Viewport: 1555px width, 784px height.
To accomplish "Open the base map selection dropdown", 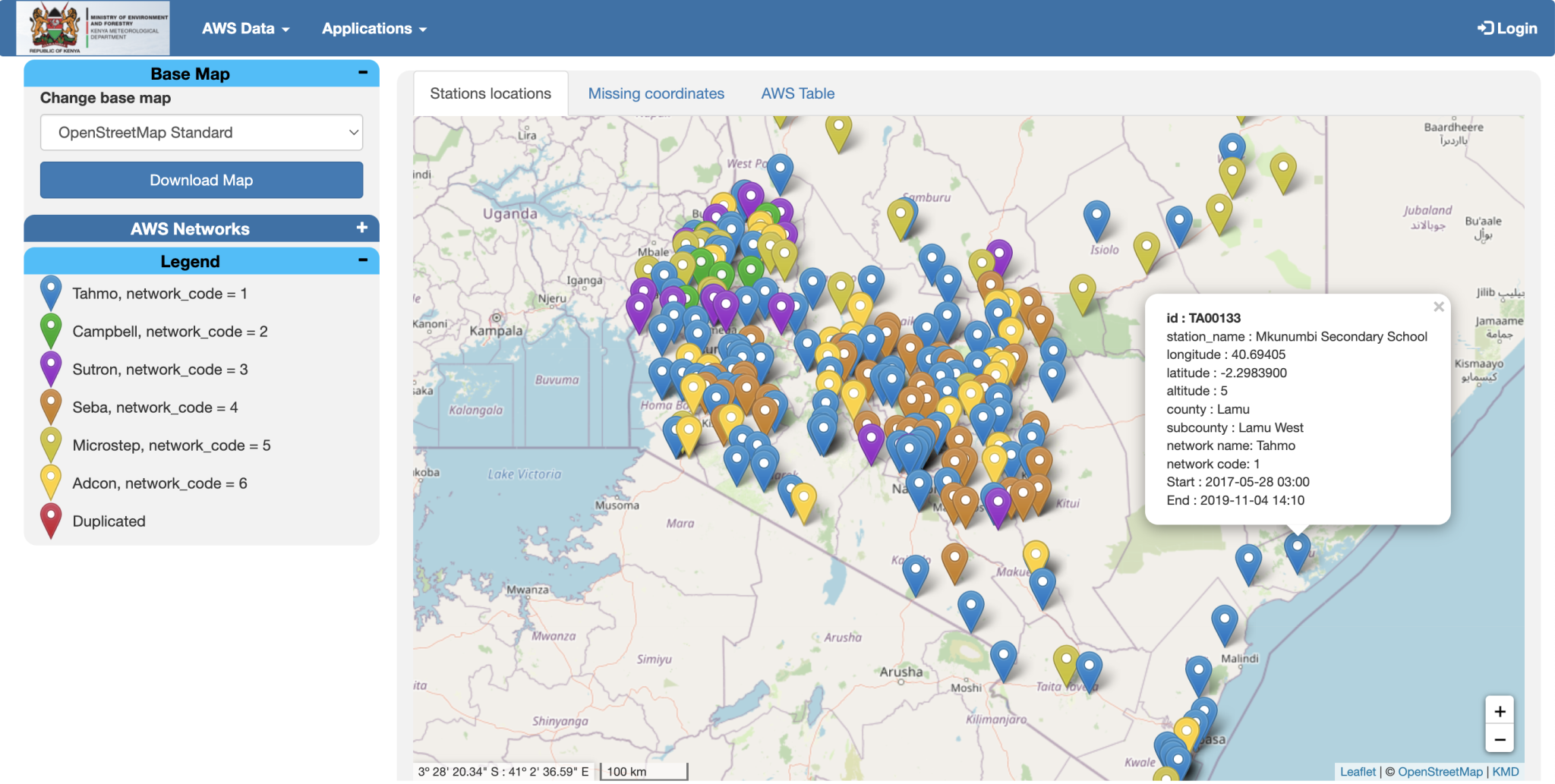I will (x=200, y=132).
